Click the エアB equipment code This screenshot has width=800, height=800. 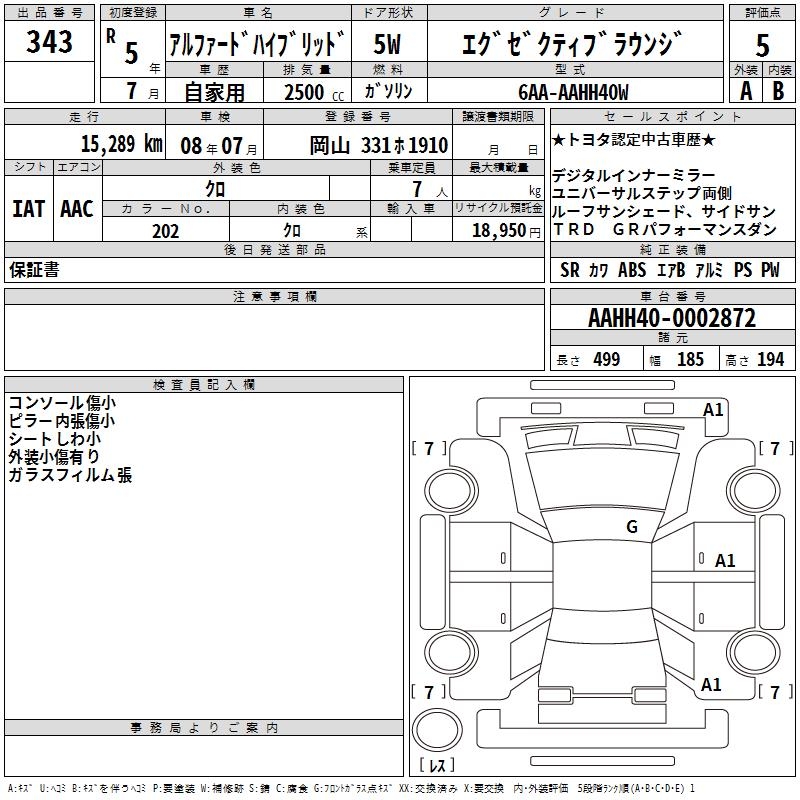(x=670, y=270)
